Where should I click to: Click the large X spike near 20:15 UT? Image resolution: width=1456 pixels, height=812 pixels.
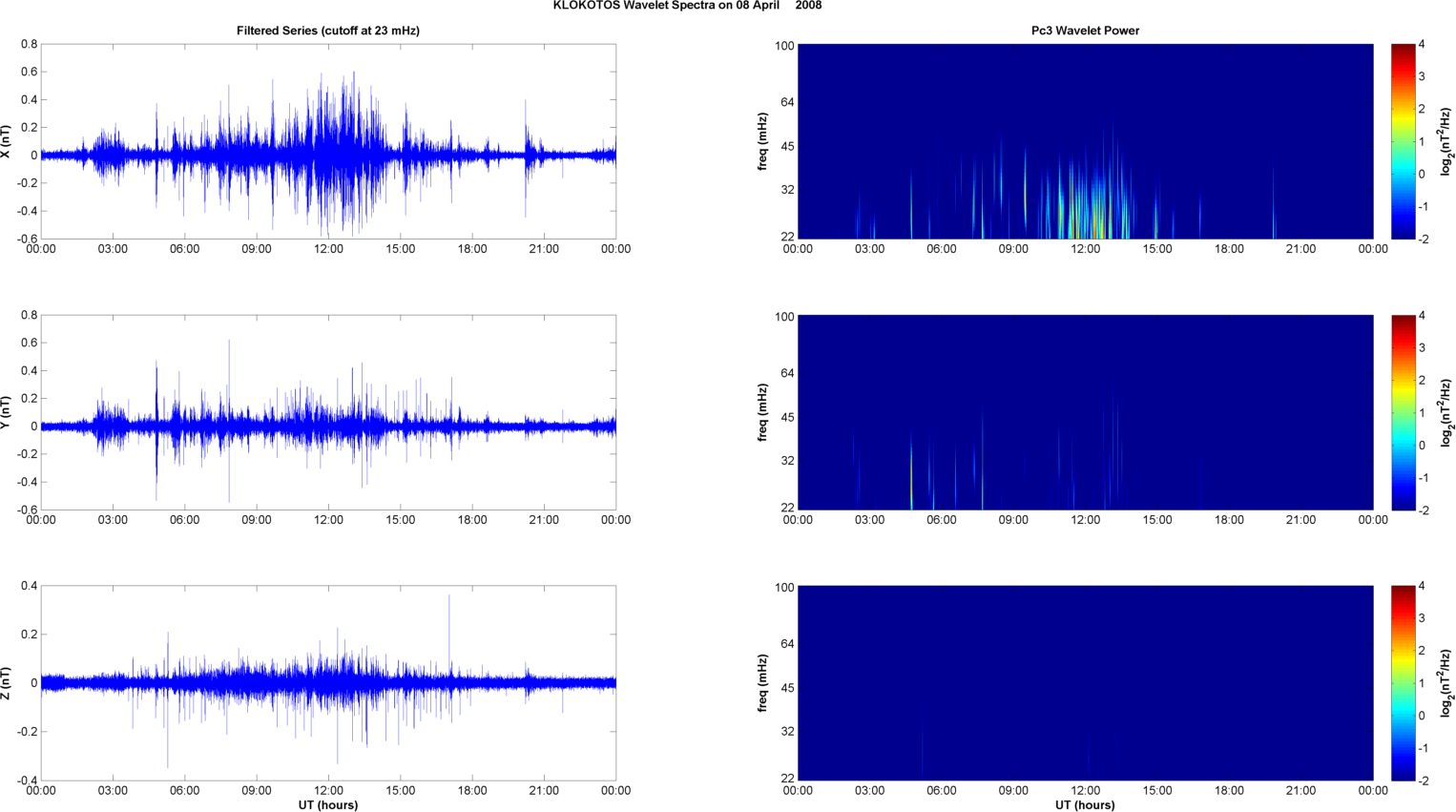click(526, 157)
